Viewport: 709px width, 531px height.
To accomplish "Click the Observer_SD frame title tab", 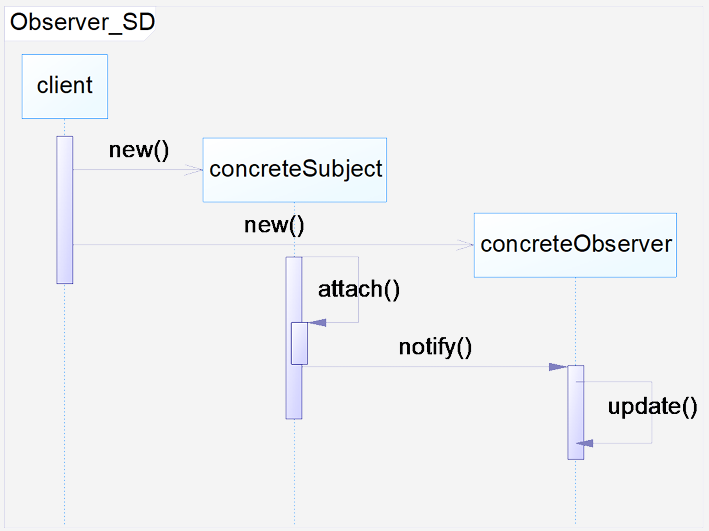I will click(x=80, y=23).
